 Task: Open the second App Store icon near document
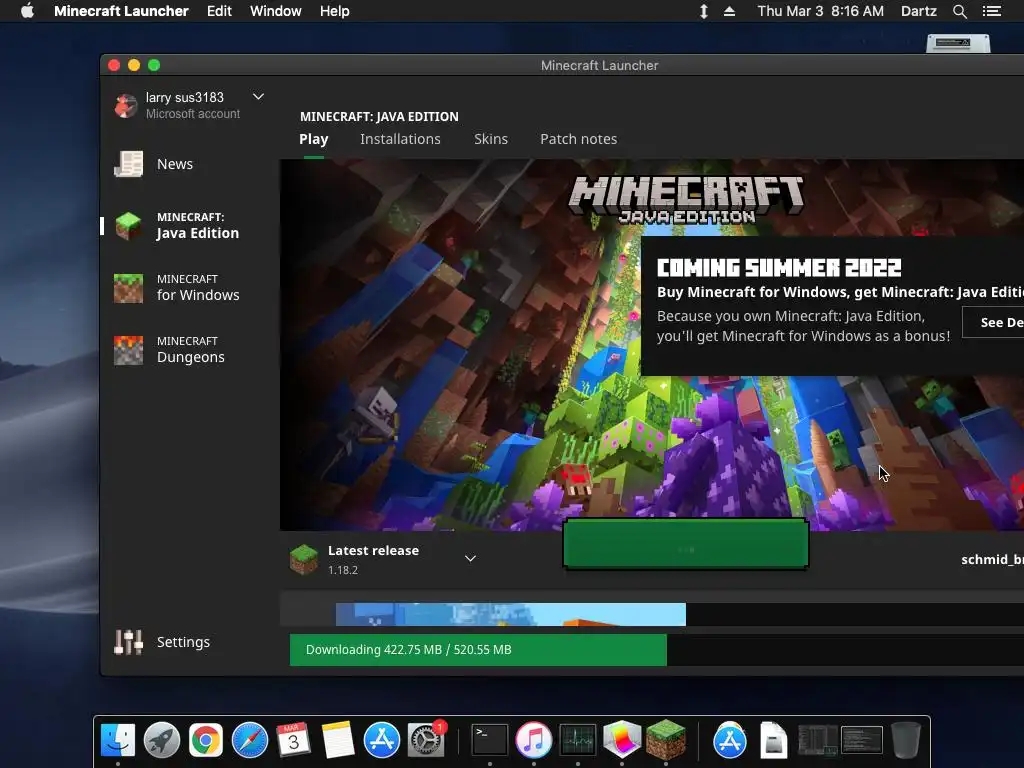tap(729, 741)
